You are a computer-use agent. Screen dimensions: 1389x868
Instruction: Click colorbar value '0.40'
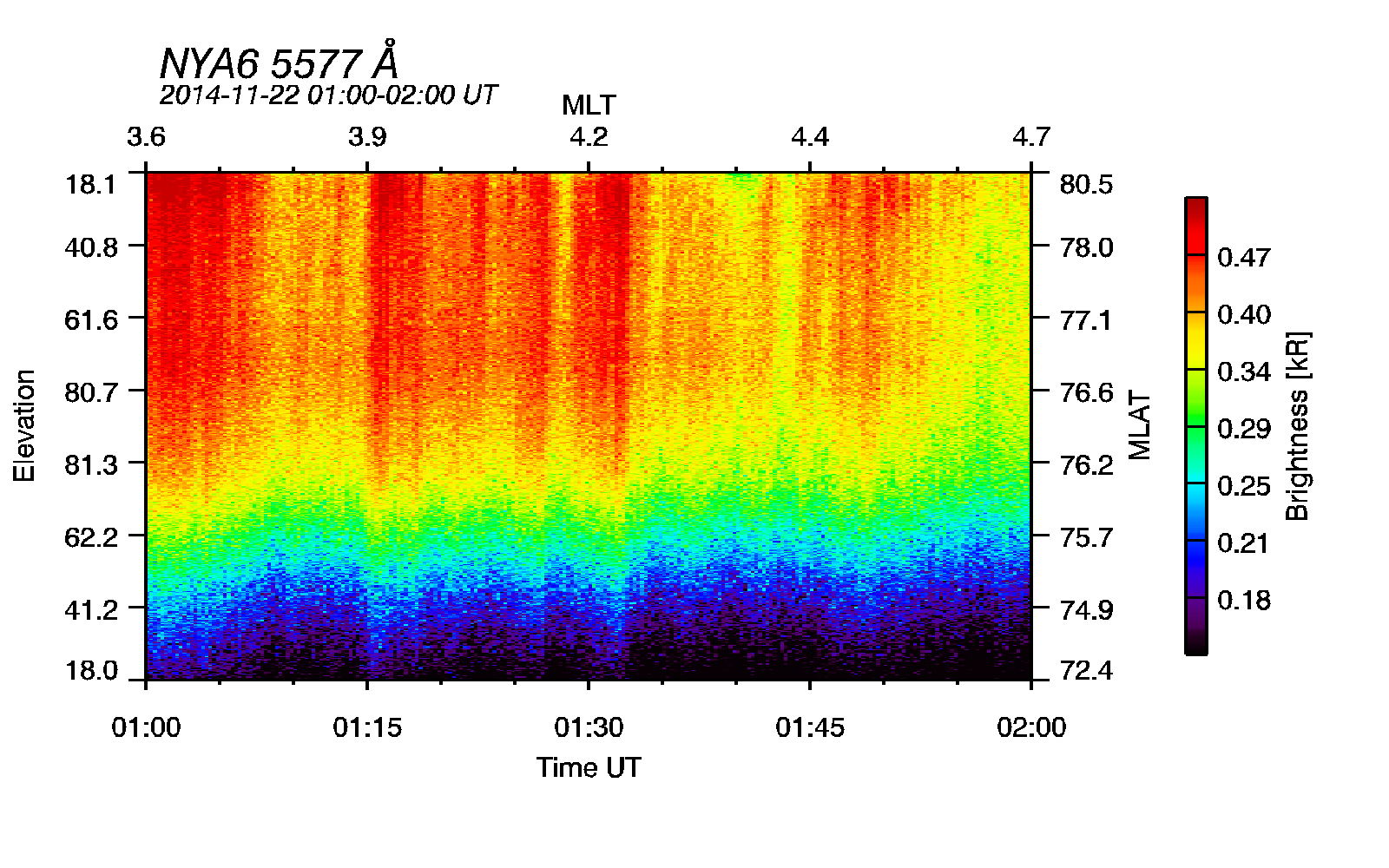click(1243, 314)
